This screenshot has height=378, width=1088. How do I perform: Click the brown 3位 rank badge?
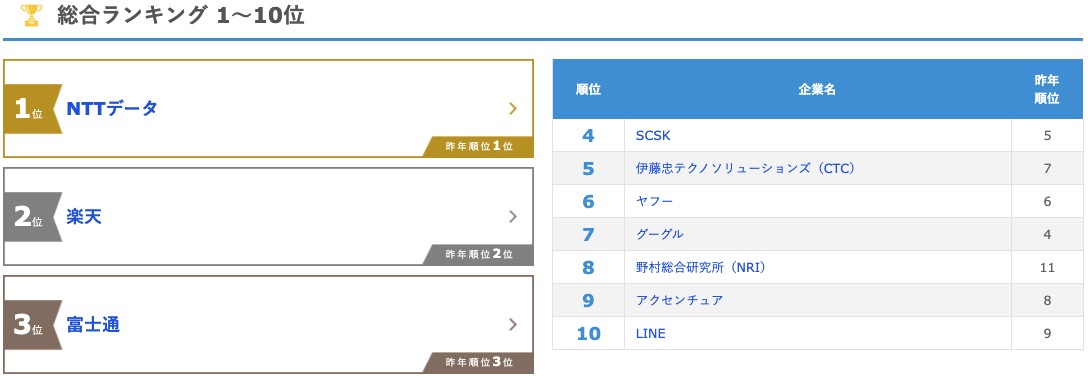[x=32, y=325]
